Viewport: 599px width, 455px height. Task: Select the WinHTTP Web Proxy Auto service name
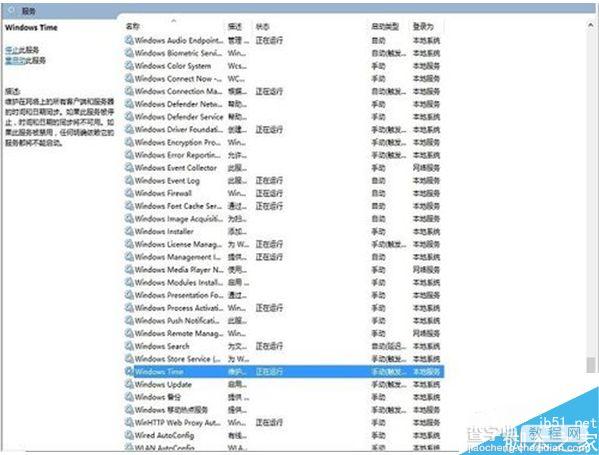(178, 422)
